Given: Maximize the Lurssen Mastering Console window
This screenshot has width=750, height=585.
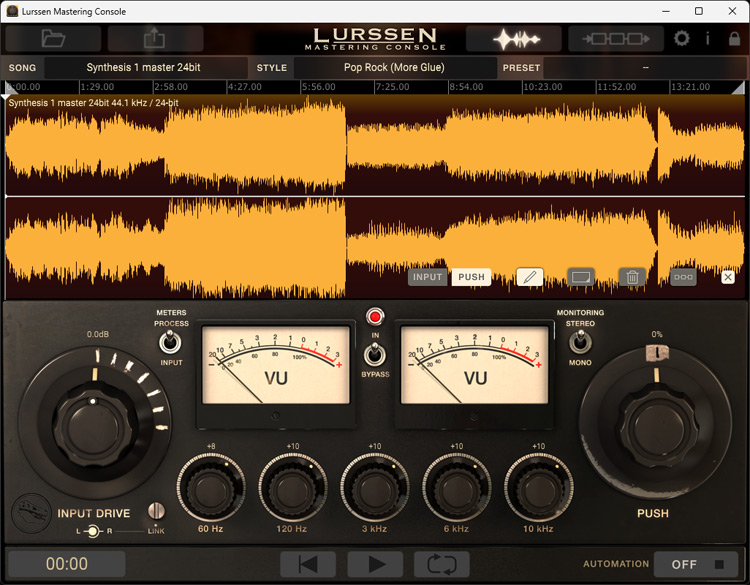Looking at the screenshot, I should point(699,11).
